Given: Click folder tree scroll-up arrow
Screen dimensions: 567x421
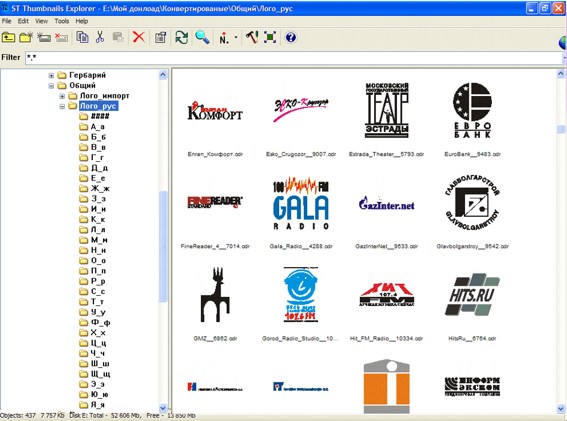Looking at the screenshot, I should click(163, 75).
